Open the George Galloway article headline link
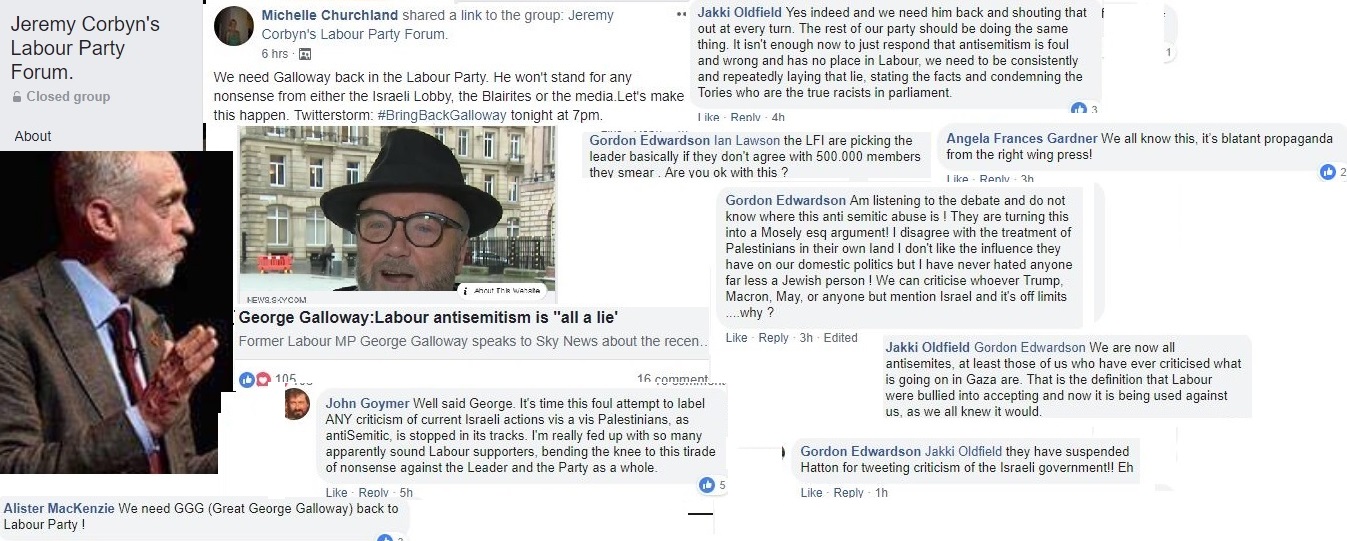 [x=428, y=318]
